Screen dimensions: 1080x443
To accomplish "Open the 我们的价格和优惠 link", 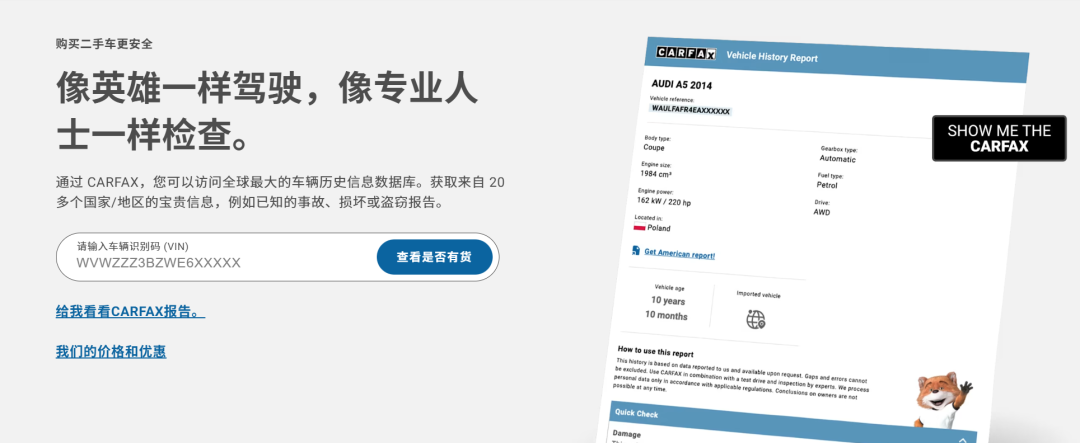I will 111,351.
